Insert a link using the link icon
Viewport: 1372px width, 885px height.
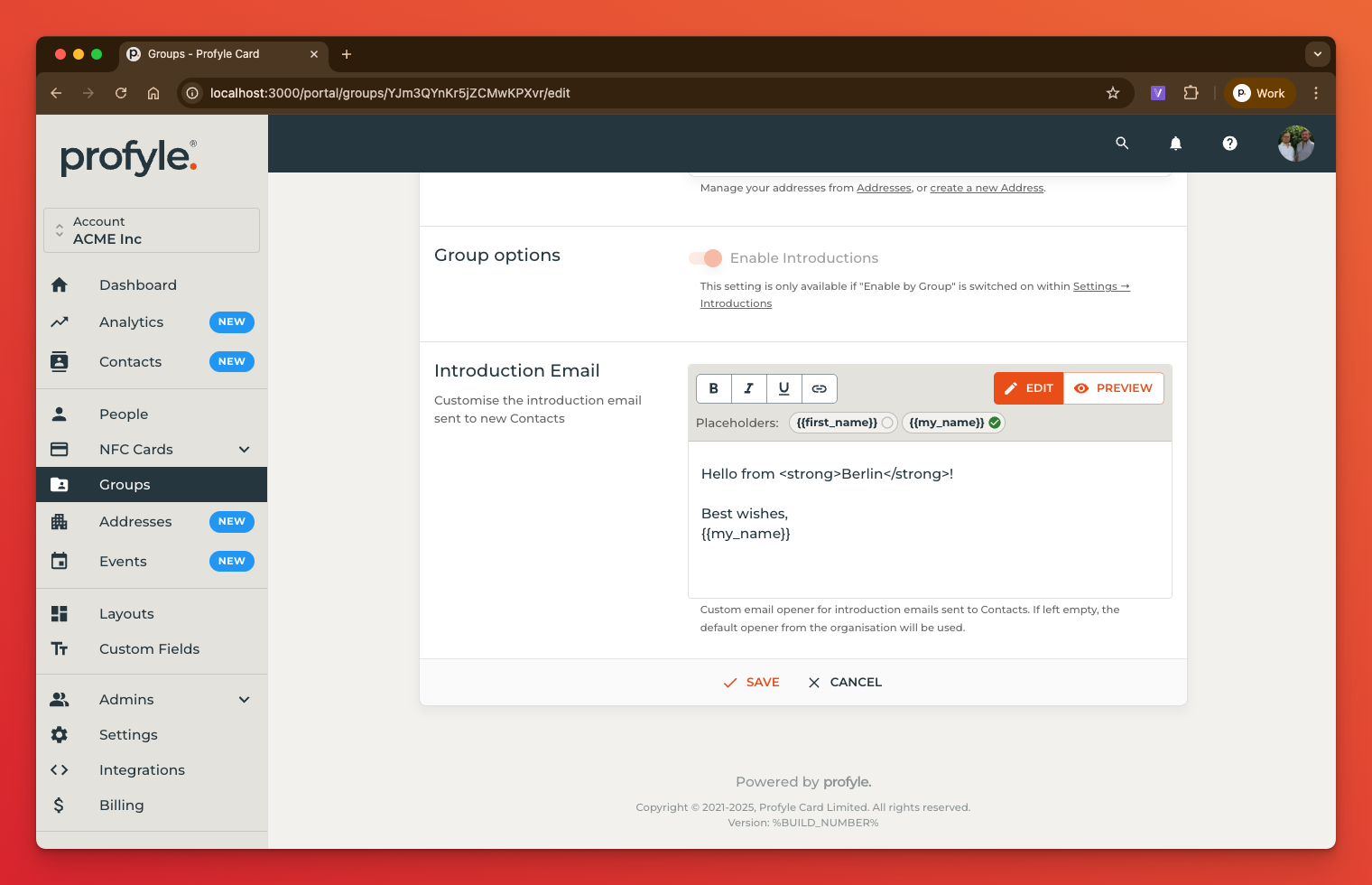point(819,388)
